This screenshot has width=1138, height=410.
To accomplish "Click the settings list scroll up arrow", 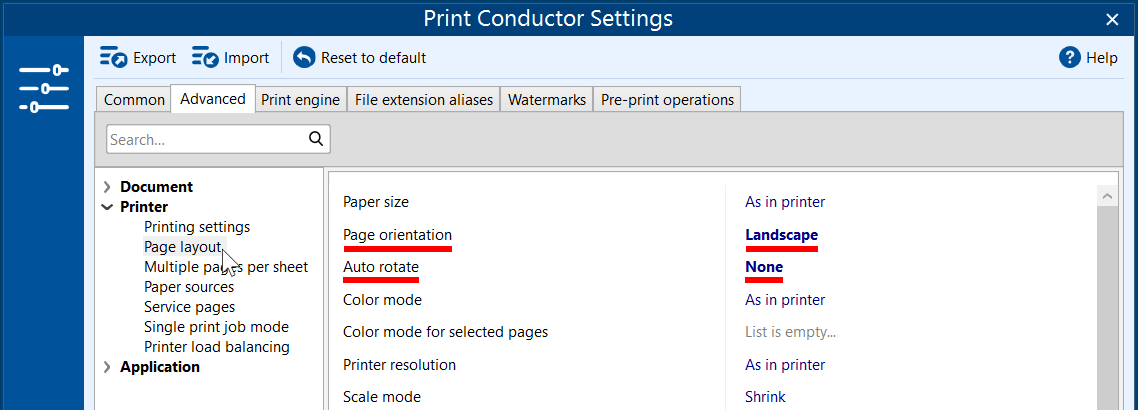I will [x=1107, y=196].
